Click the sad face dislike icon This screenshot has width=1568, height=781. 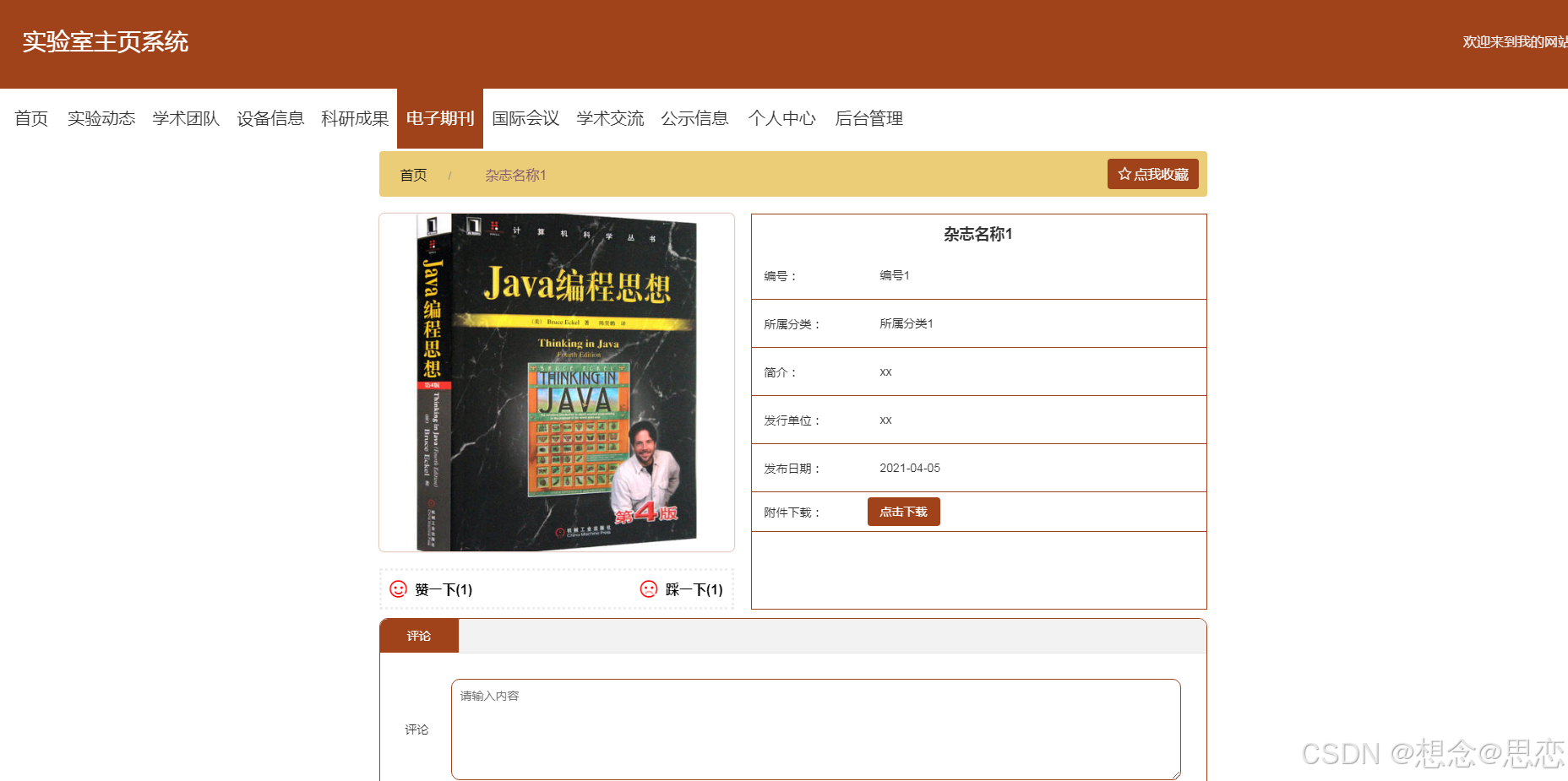click(649, 588)
